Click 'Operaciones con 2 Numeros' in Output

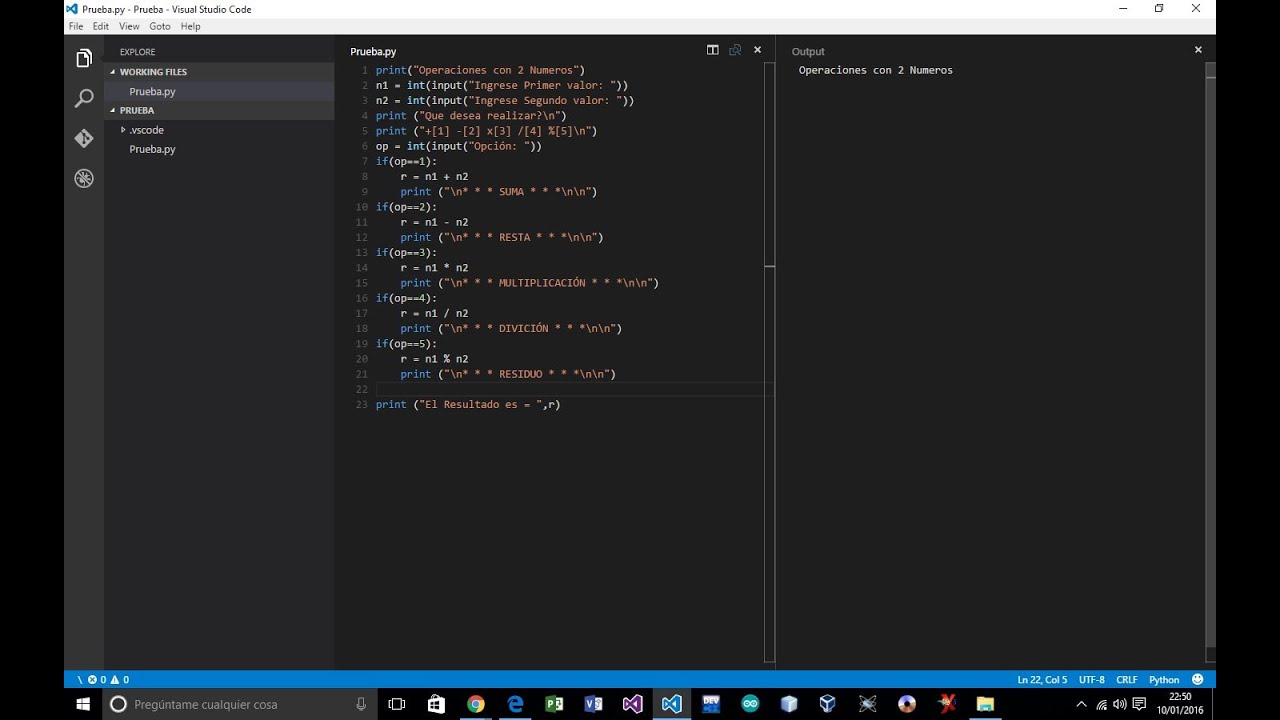(875, 70)
